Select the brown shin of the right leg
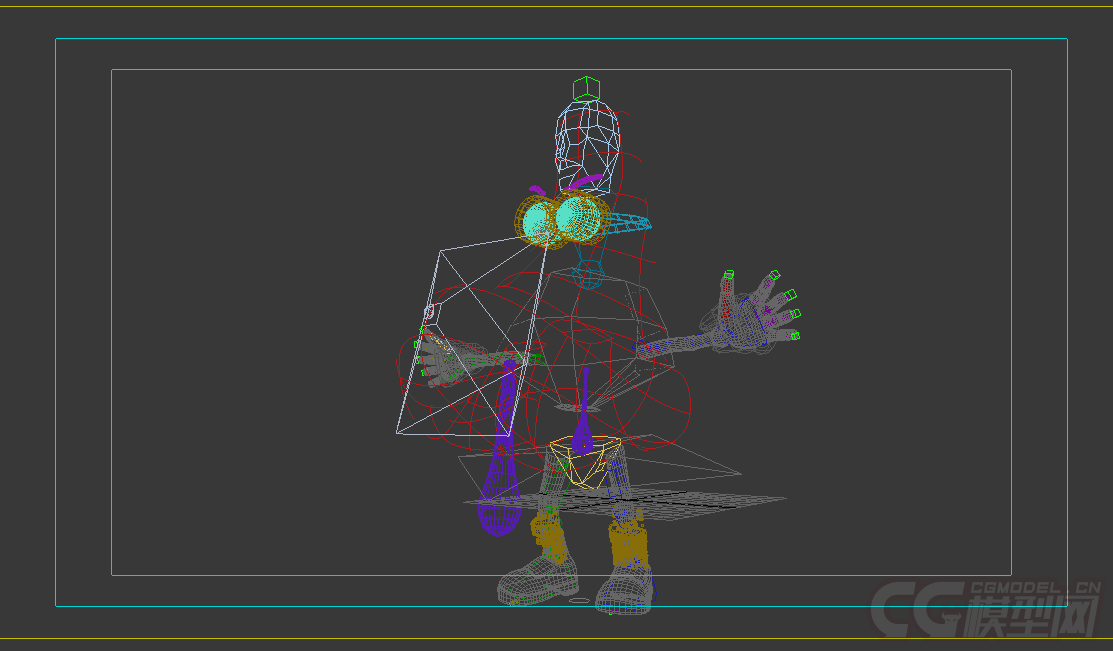Image resolution: width=1113 pixels, height=651 pixels. pos(628,545)
